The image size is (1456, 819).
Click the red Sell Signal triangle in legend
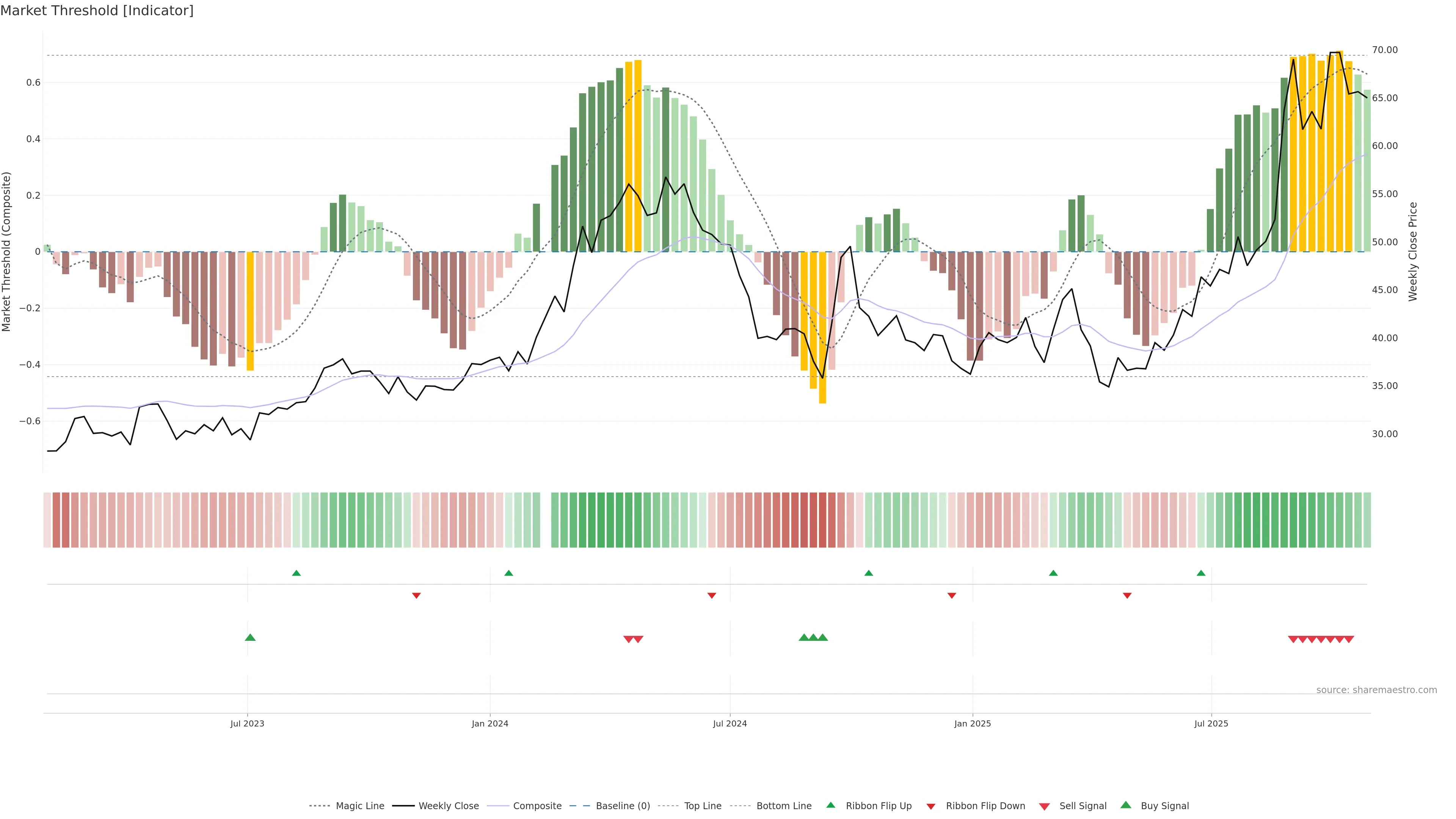pyautogui.click(x=1044, y=806)
